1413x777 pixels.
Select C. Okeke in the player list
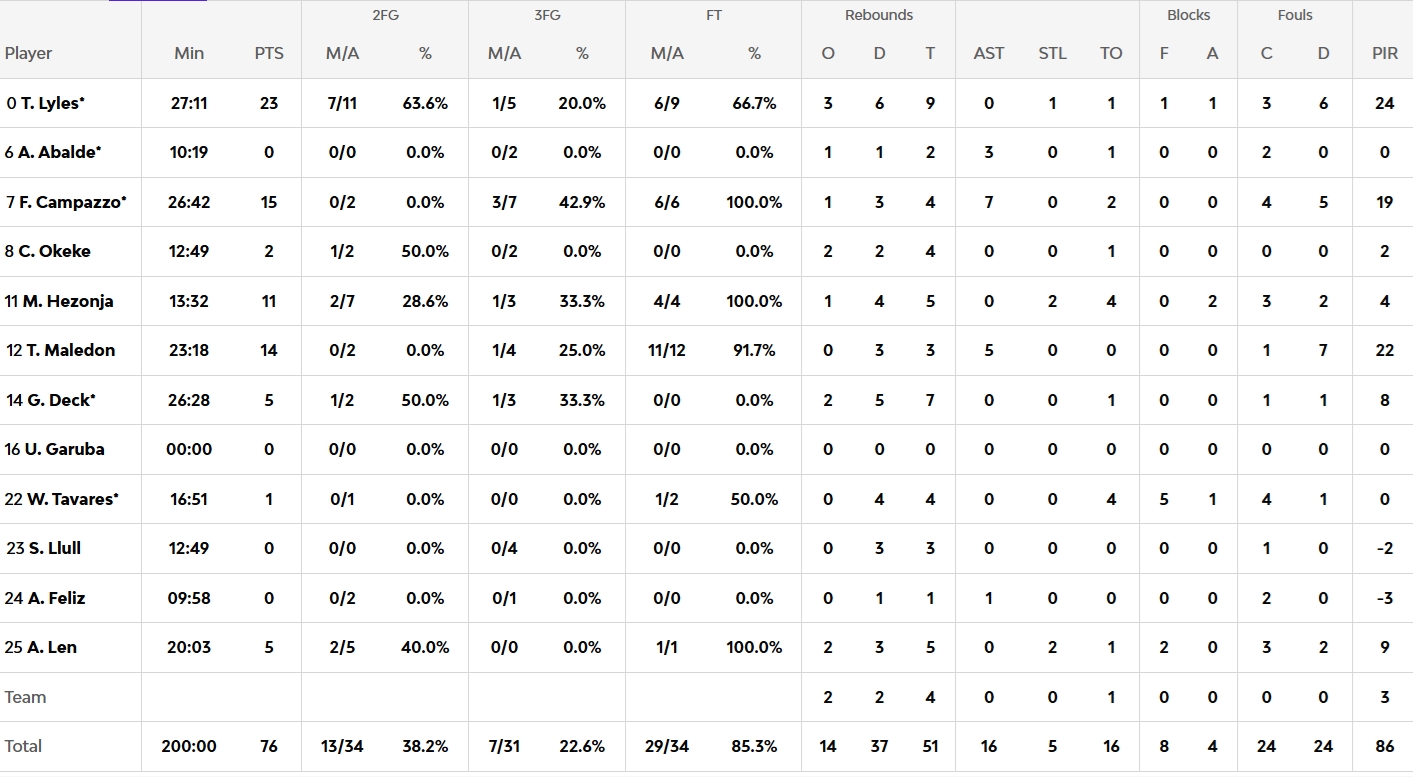(x=54, y=251)
